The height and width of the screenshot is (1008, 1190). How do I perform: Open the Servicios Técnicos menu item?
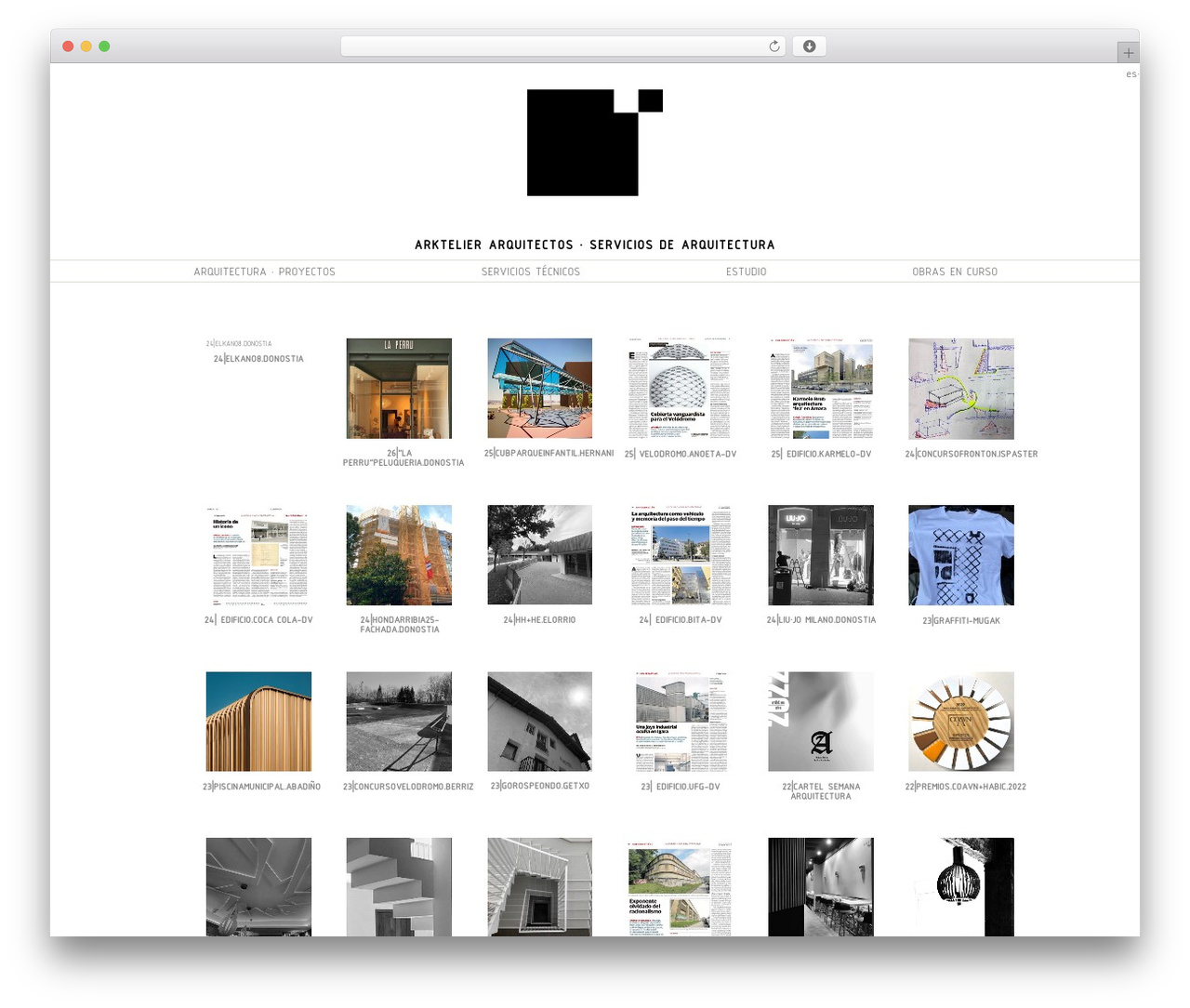coord(531,272)
